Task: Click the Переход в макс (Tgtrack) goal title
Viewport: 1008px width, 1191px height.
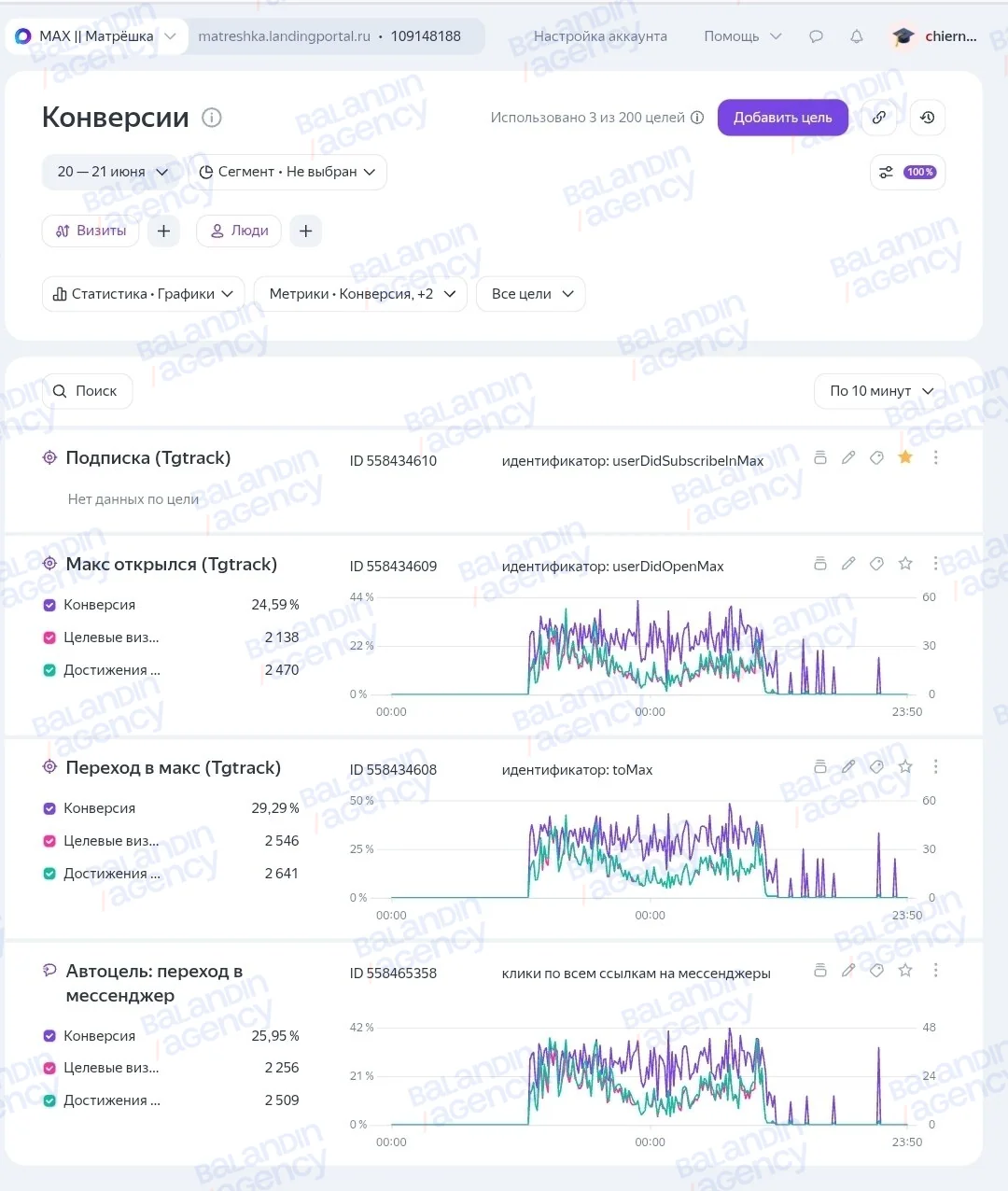Action: (x=173, y=767)
